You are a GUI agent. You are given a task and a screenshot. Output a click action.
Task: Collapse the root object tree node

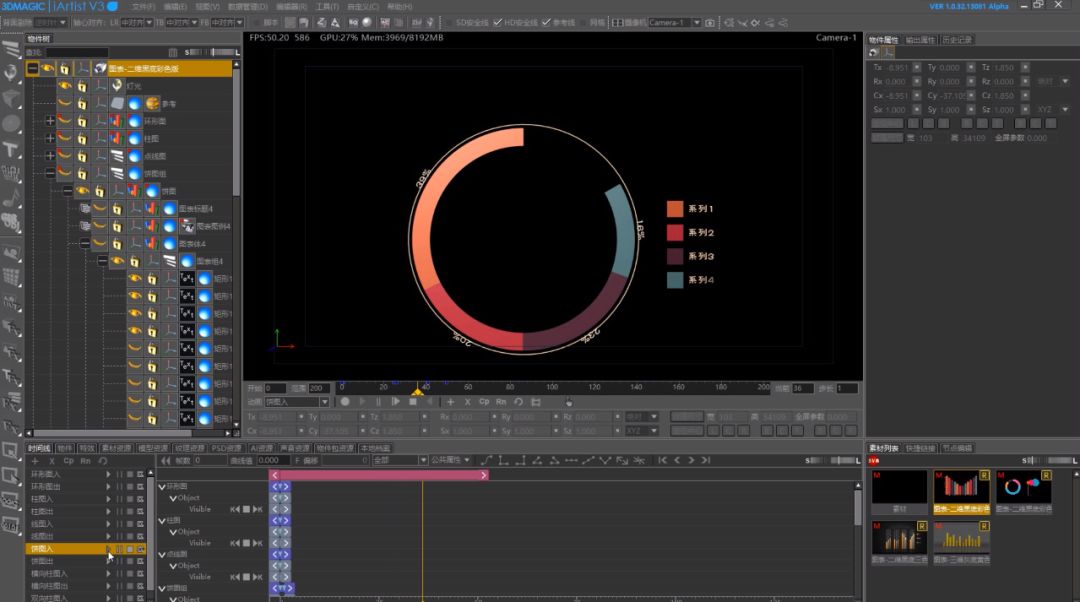(32, 68)
